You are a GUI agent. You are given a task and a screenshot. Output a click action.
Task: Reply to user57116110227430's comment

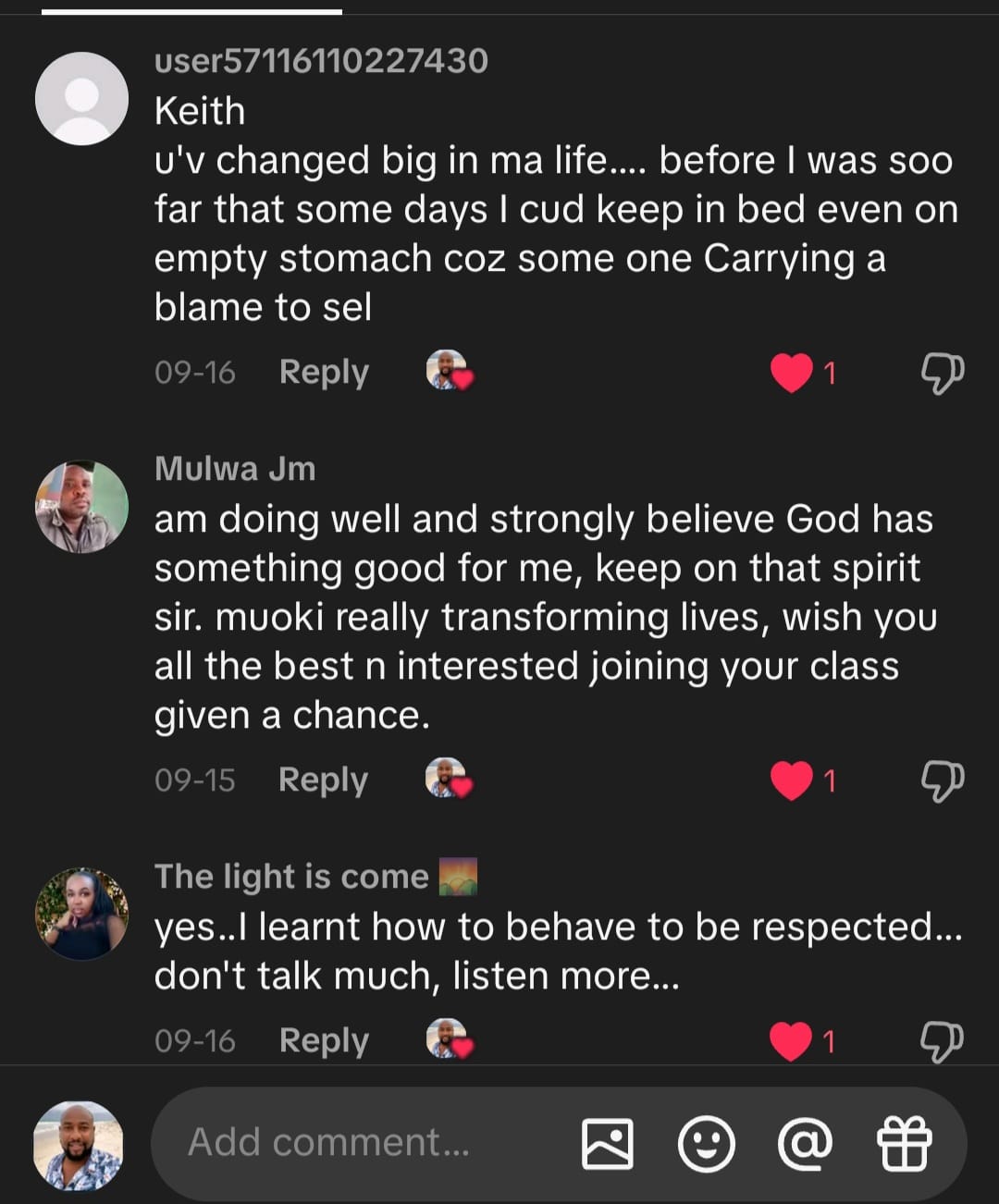point(324,373)
